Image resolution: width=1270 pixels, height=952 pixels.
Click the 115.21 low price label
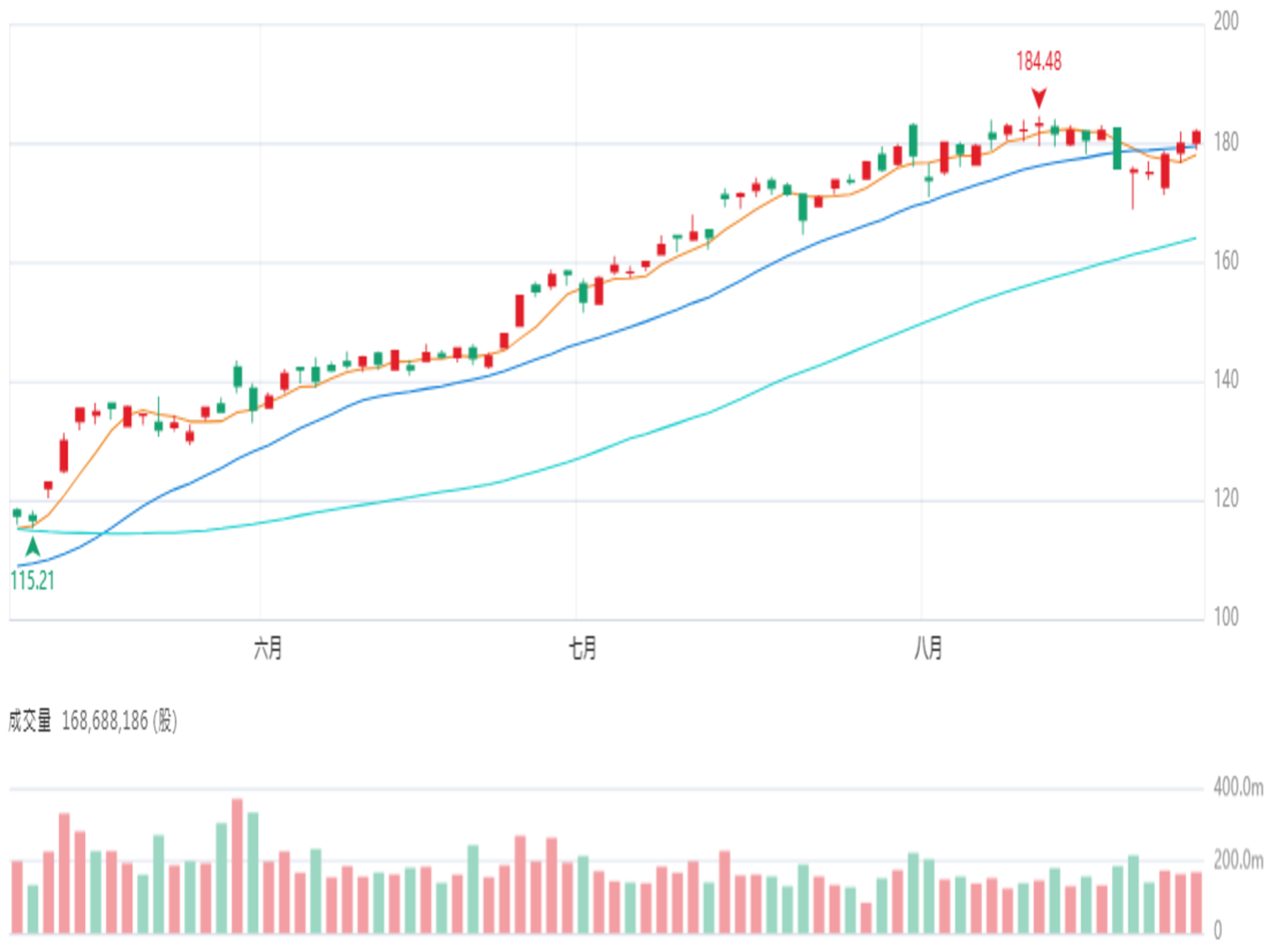tap(33, 581)
